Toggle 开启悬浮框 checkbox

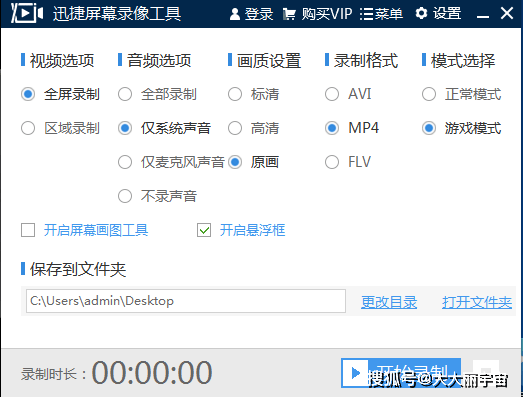point(204,230)
